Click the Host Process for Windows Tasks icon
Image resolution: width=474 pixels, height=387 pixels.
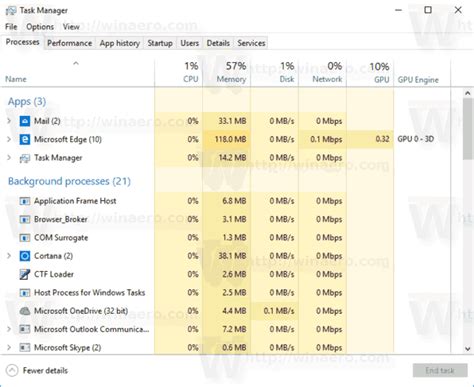(25, 293)
